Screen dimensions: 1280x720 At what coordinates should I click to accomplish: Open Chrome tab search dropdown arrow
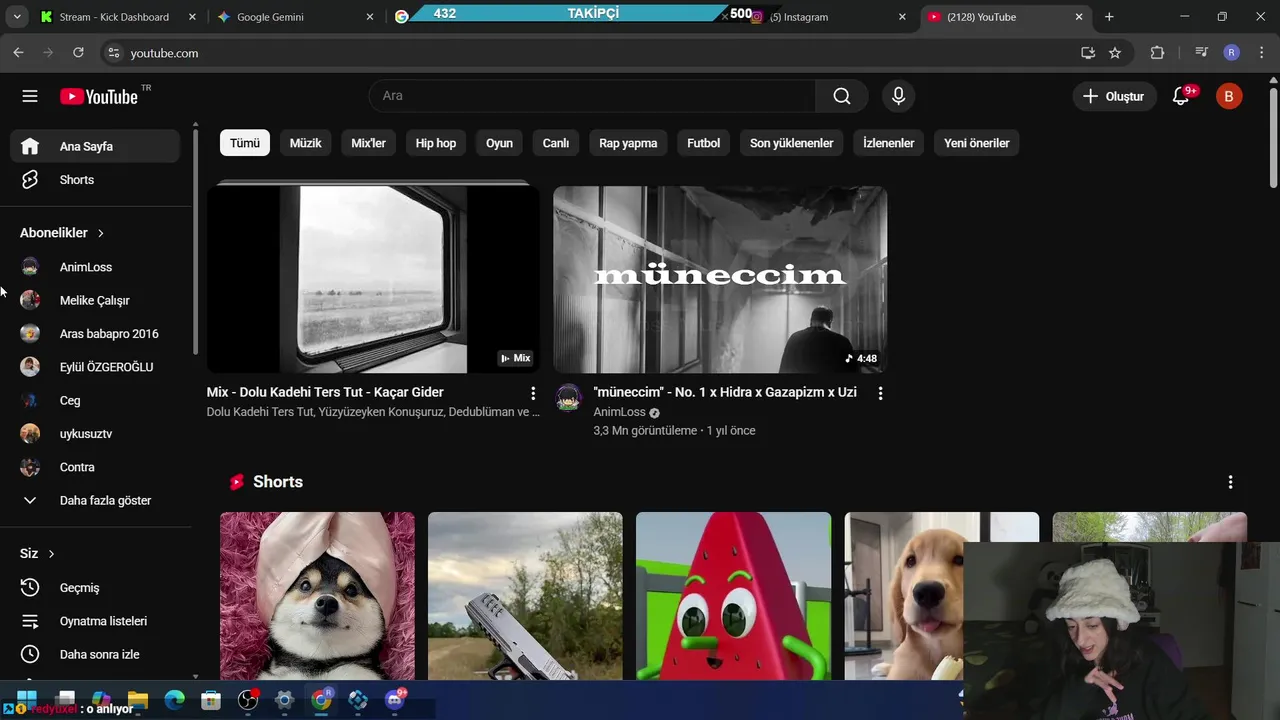point(17,17)
